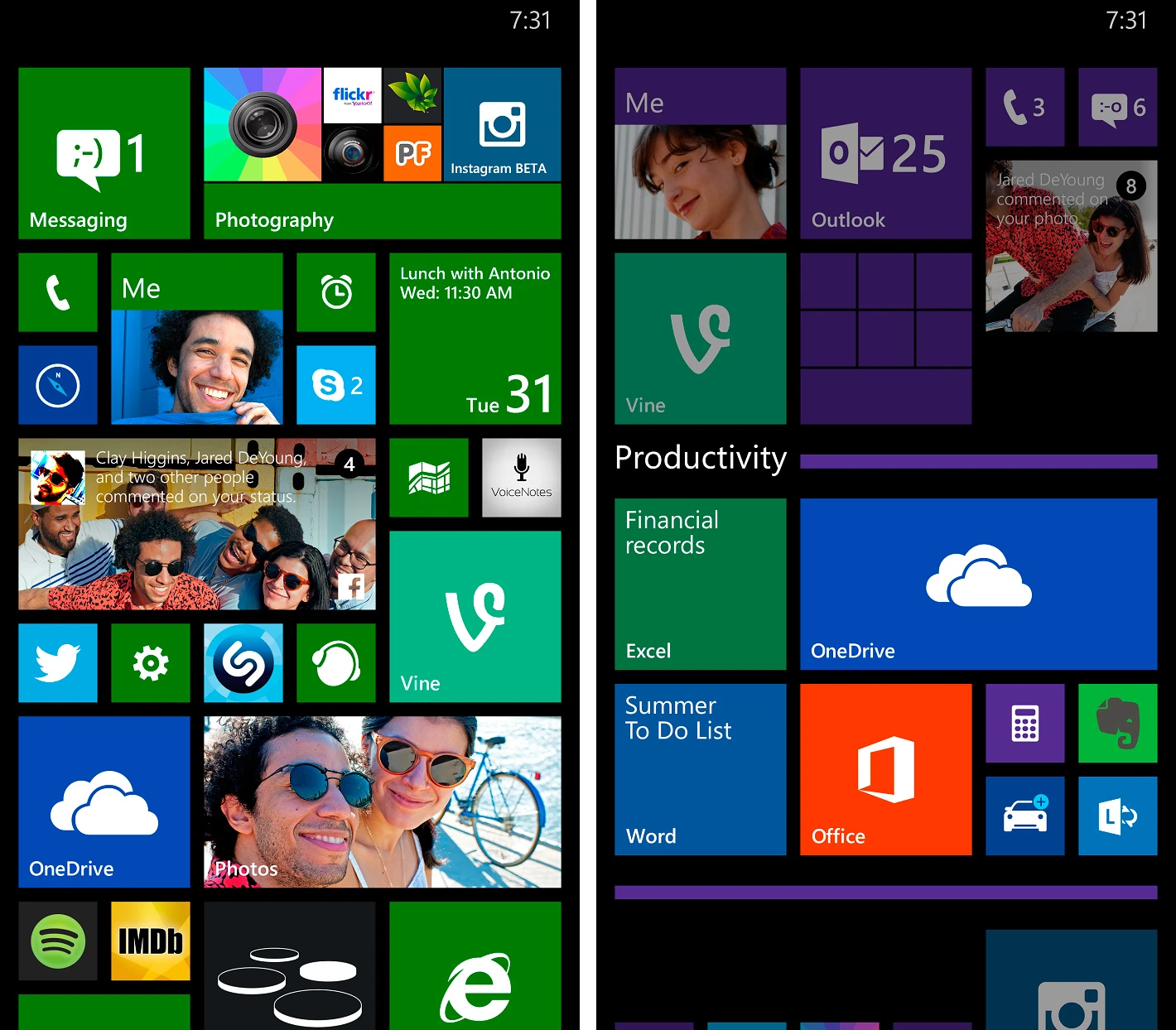Screen dimensions: 1176x1030
Task: Launch Skype showing two notifications
Action: click(335, 385)
